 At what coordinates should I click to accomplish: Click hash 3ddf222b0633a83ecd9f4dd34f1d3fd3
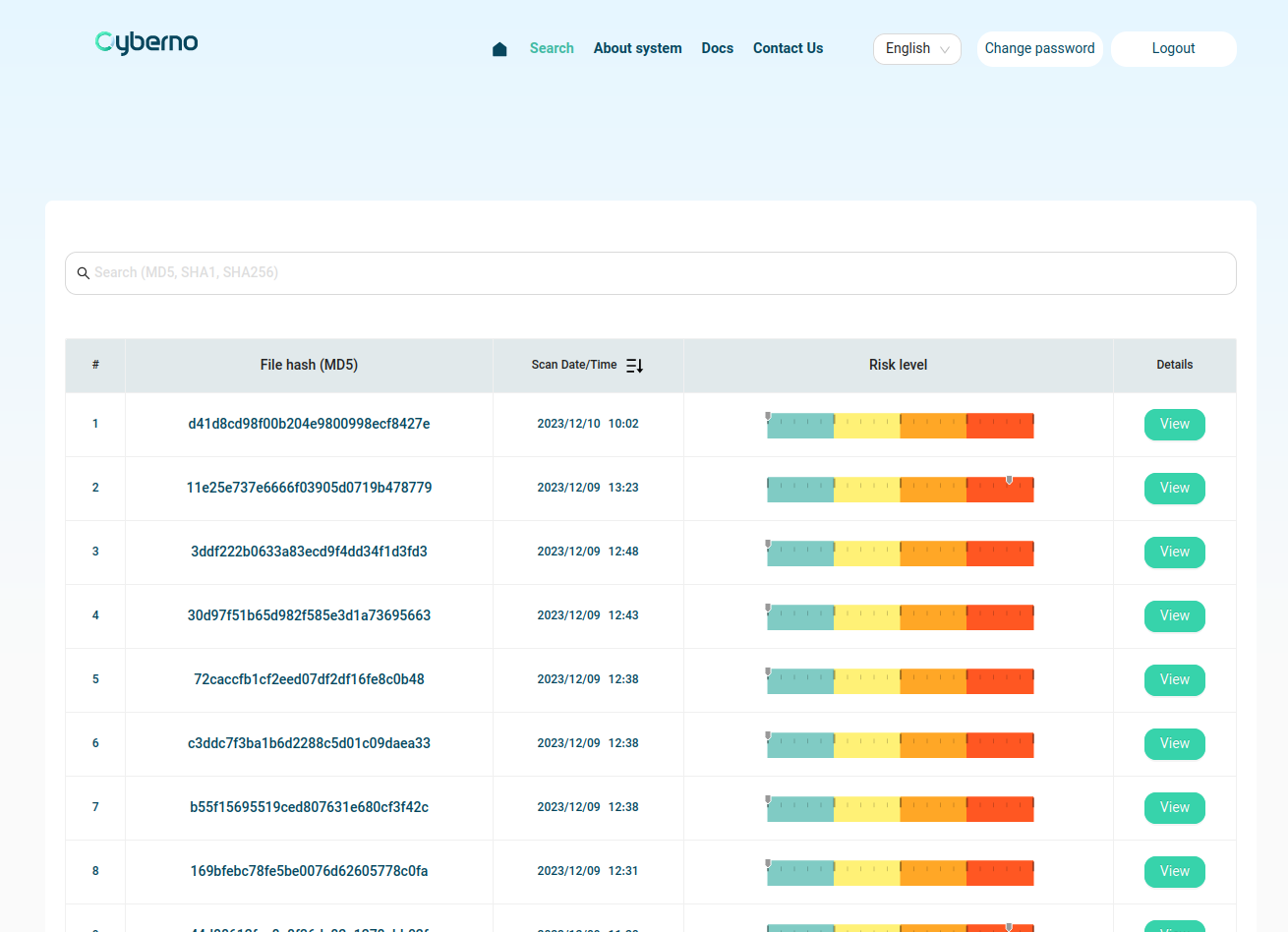tap(309, 552)
